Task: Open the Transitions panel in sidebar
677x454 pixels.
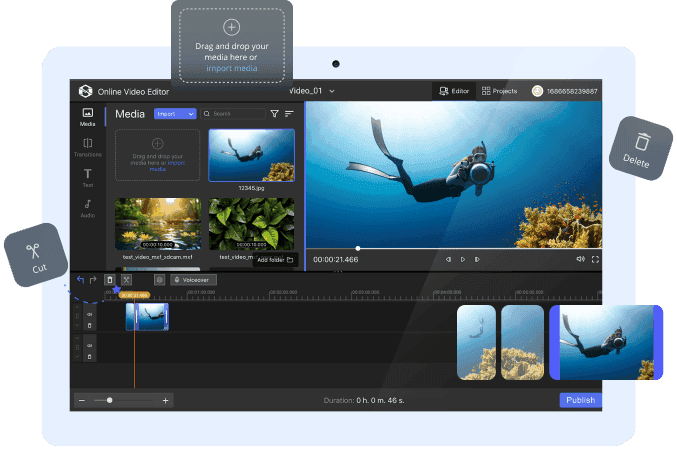Action: 88,147
